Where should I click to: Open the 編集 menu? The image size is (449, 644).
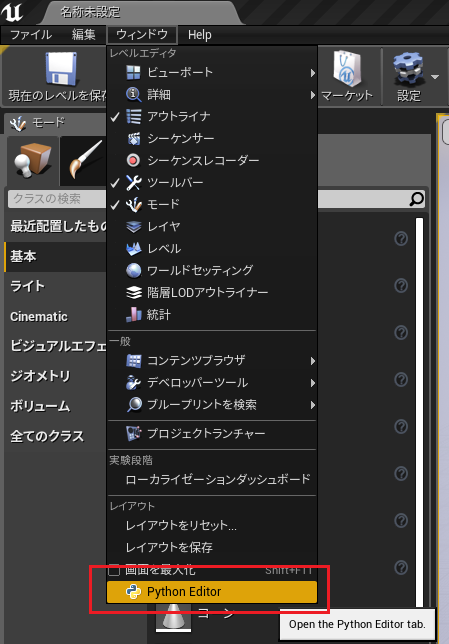click(x=83, y=34)
